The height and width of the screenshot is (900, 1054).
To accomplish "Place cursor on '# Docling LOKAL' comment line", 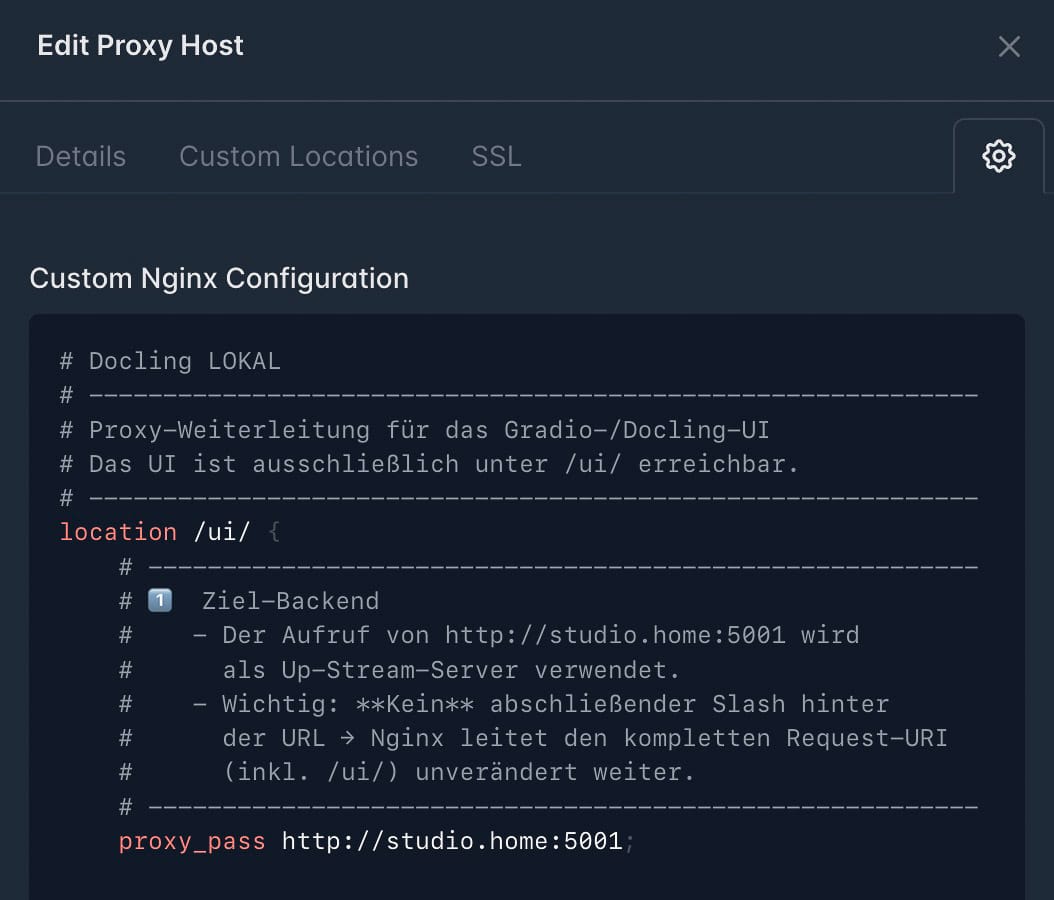I will pyautogui.click(x=170, y=361).
